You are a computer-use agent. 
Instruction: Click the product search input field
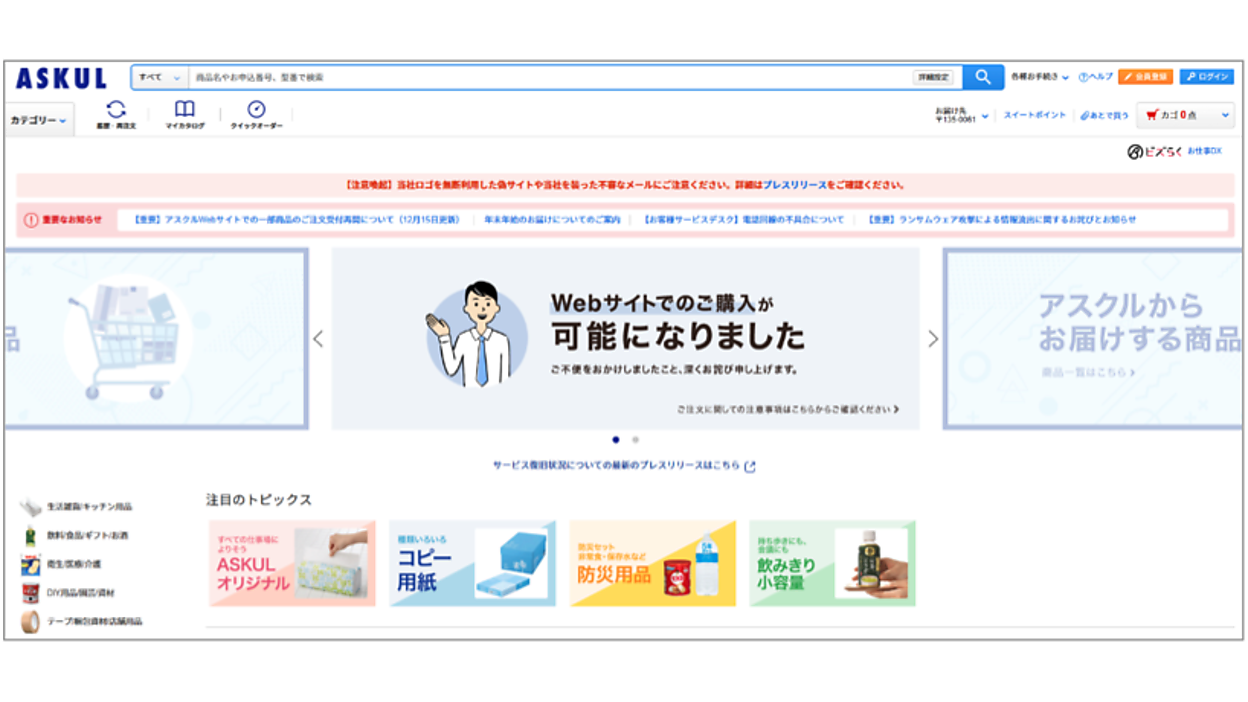[550, 77]
